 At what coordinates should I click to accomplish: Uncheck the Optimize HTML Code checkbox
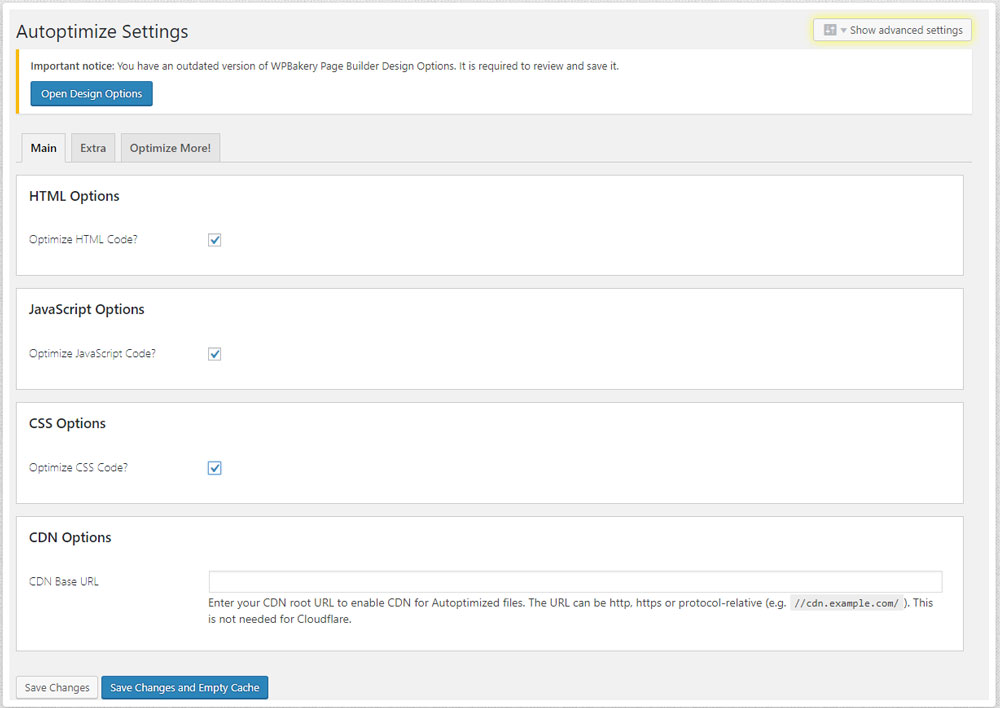click(x=214, y=240)
